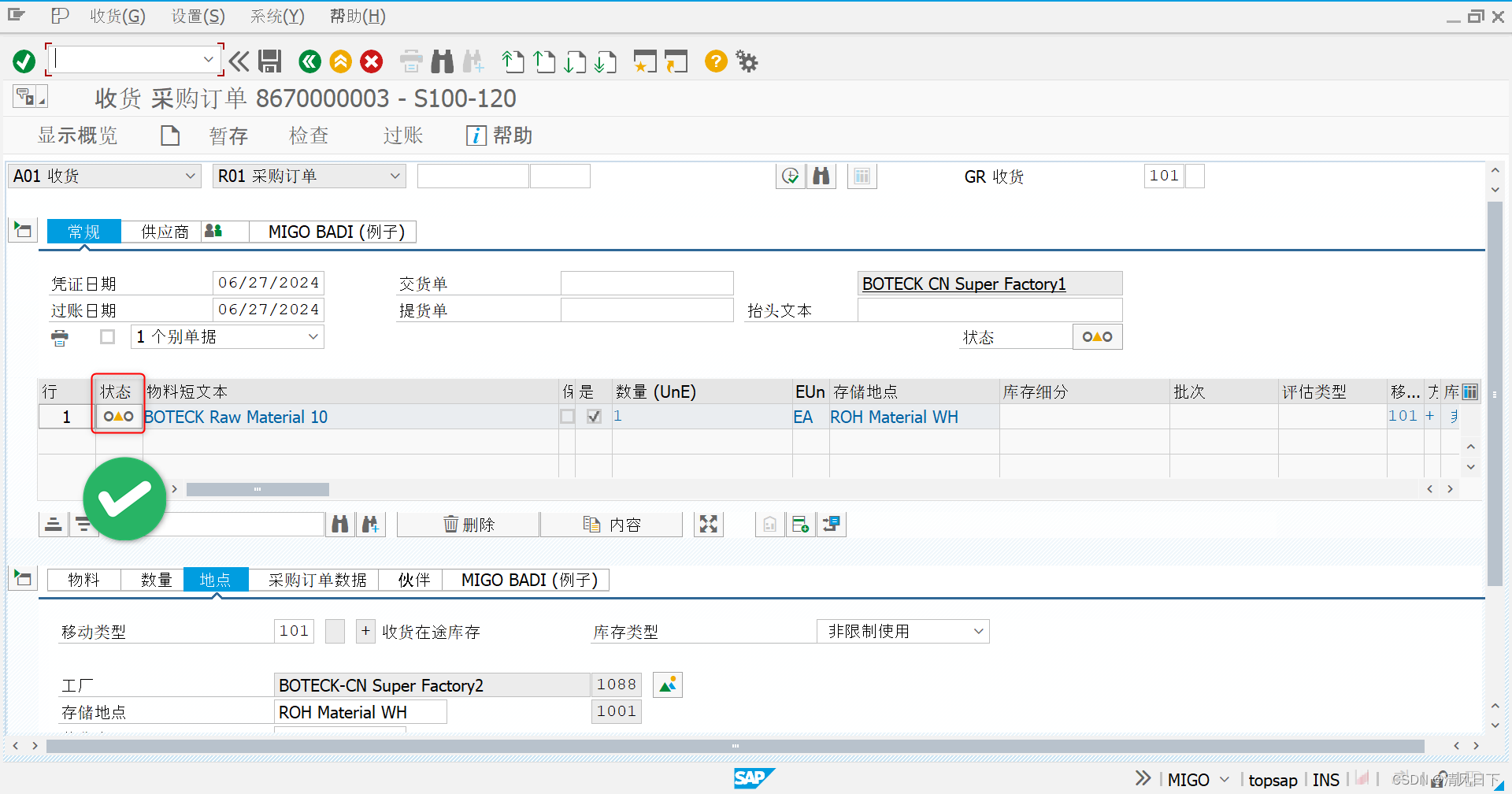
Task: Click the expand arrows fullscreen icon
Action: click(709, 525)
